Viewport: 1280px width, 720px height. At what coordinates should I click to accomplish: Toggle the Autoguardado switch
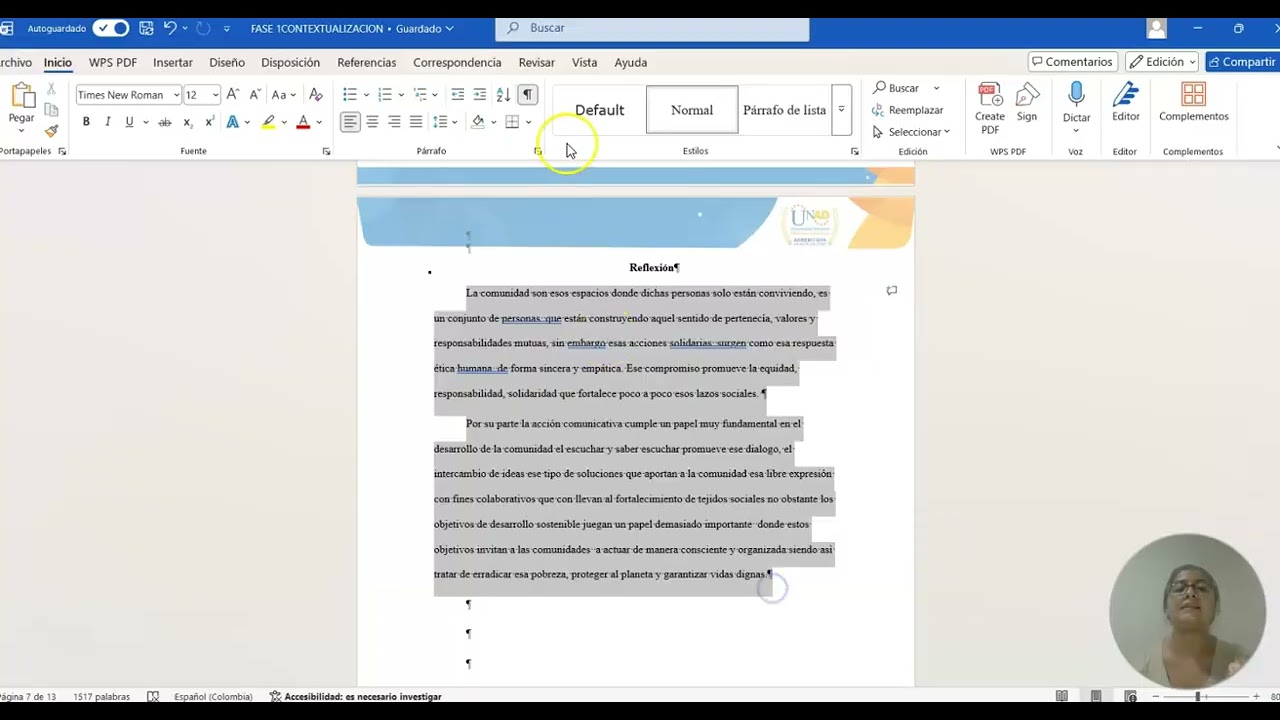(x=110, y=28)
